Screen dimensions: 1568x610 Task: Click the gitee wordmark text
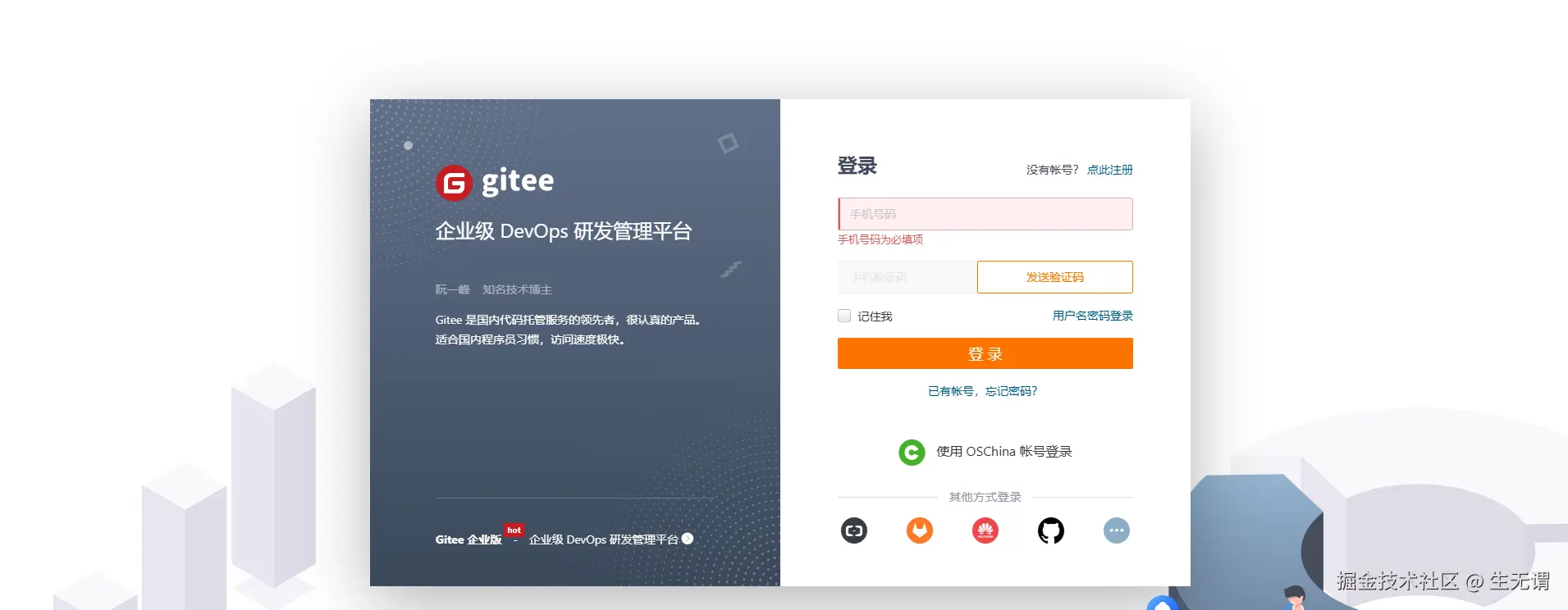[518, 181]
